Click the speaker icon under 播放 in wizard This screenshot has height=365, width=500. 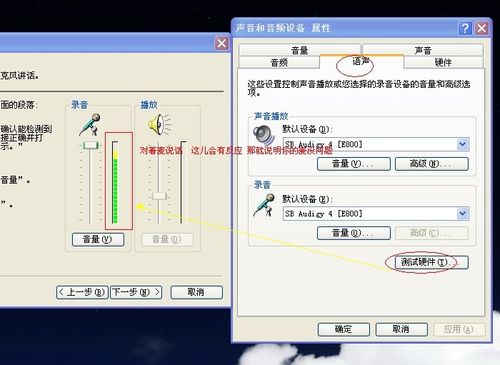(159, 124)
